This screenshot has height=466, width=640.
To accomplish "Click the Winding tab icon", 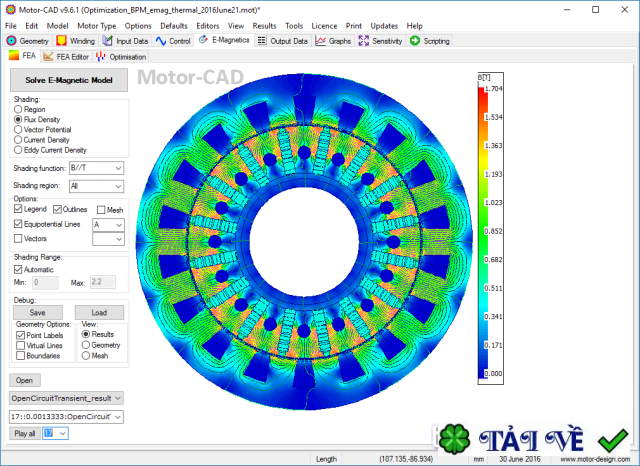I will tap(62, 41).
